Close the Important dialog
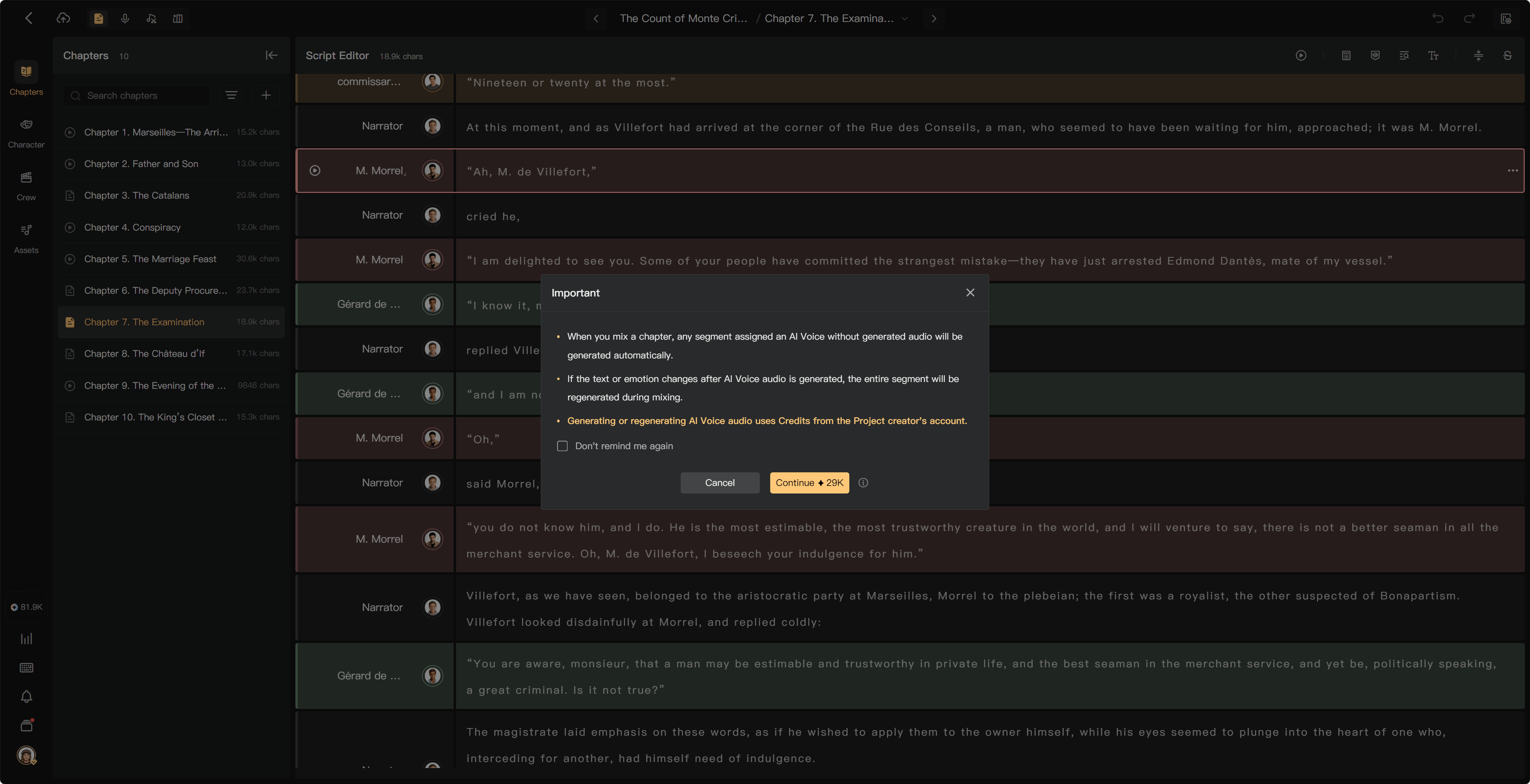Screen dimensions: 1530x784 (x=970, y=292)
